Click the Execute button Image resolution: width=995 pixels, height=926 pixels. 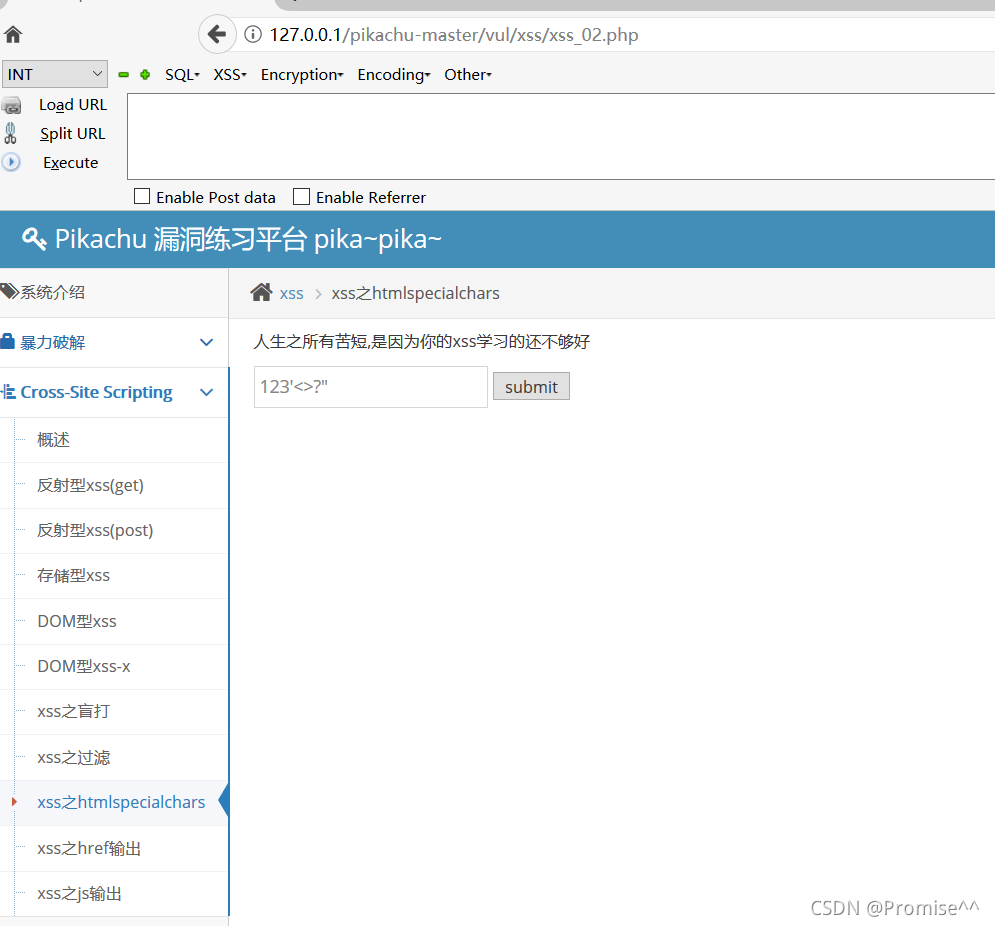click(x=70, y=163)
